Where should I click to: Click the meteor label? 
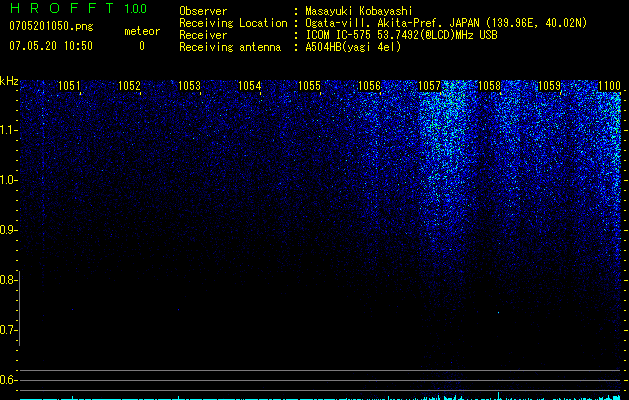click(x=142, y=31)
